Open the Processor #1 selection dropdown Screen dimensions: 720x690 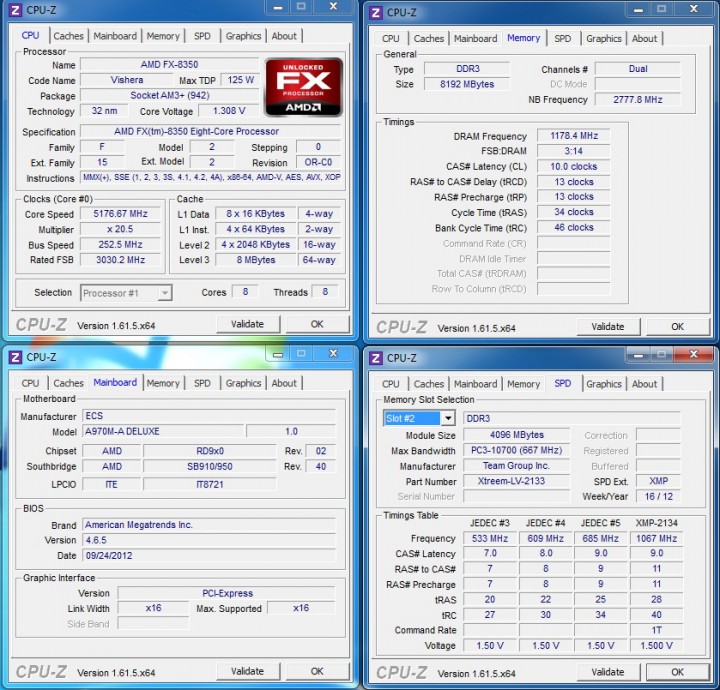126,293
